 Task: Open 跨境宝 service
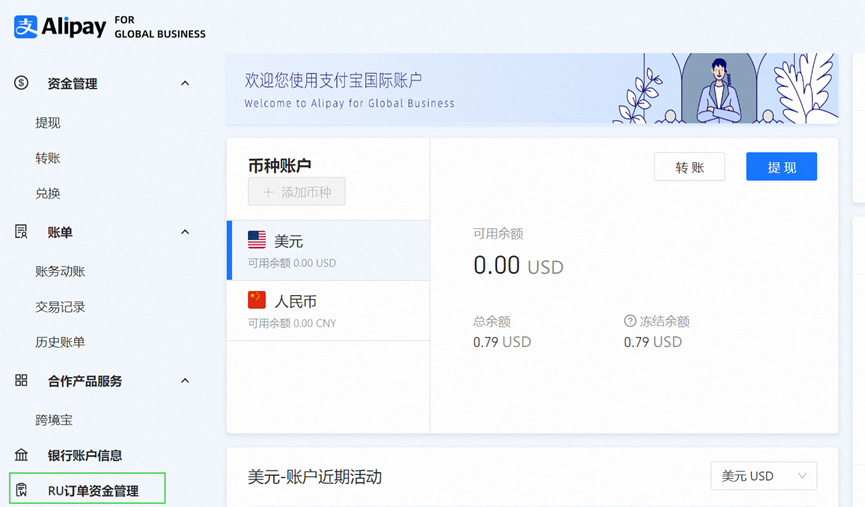click(54, 420)
